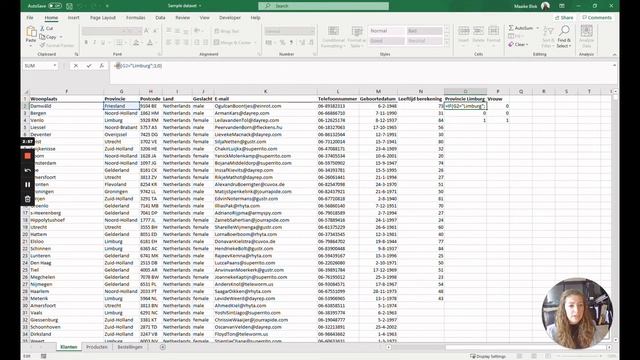
Task: Collapse the ribbon with the caret arrow
Action: 614,54
